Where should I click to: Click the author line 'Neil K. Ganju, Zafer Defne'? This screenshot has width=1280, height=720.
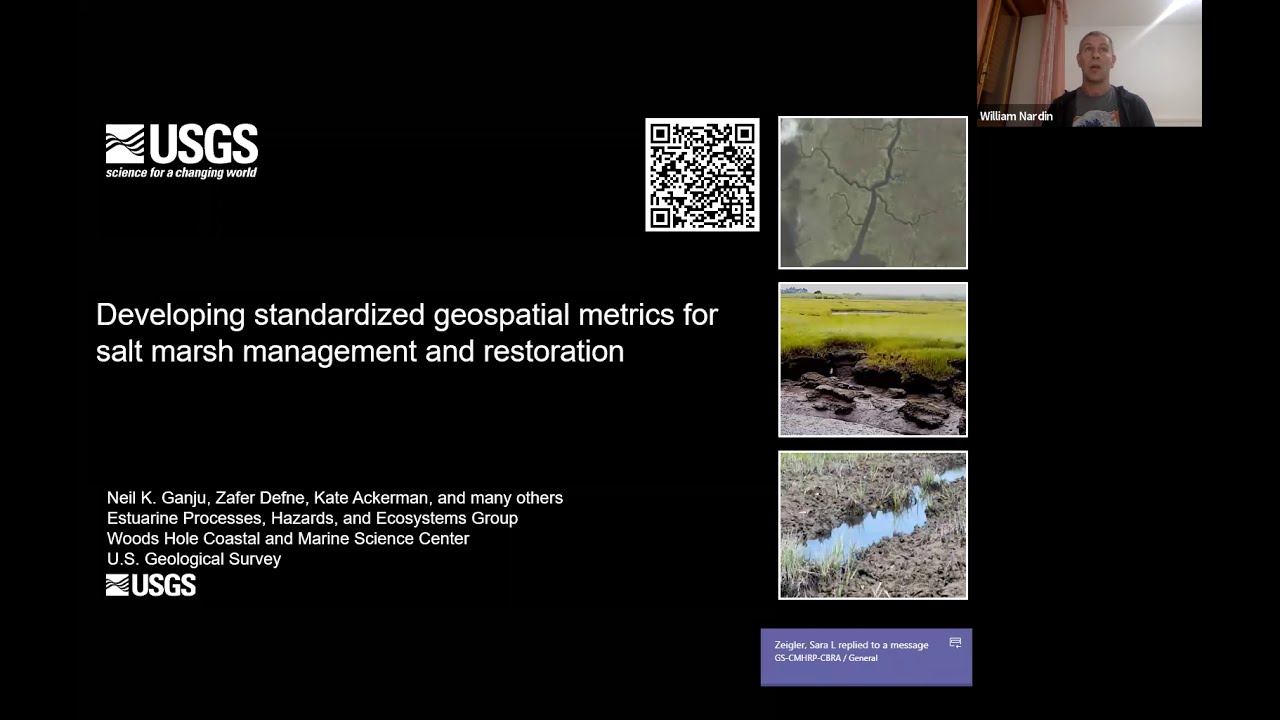pyautogui.click(x=335, y=497)
